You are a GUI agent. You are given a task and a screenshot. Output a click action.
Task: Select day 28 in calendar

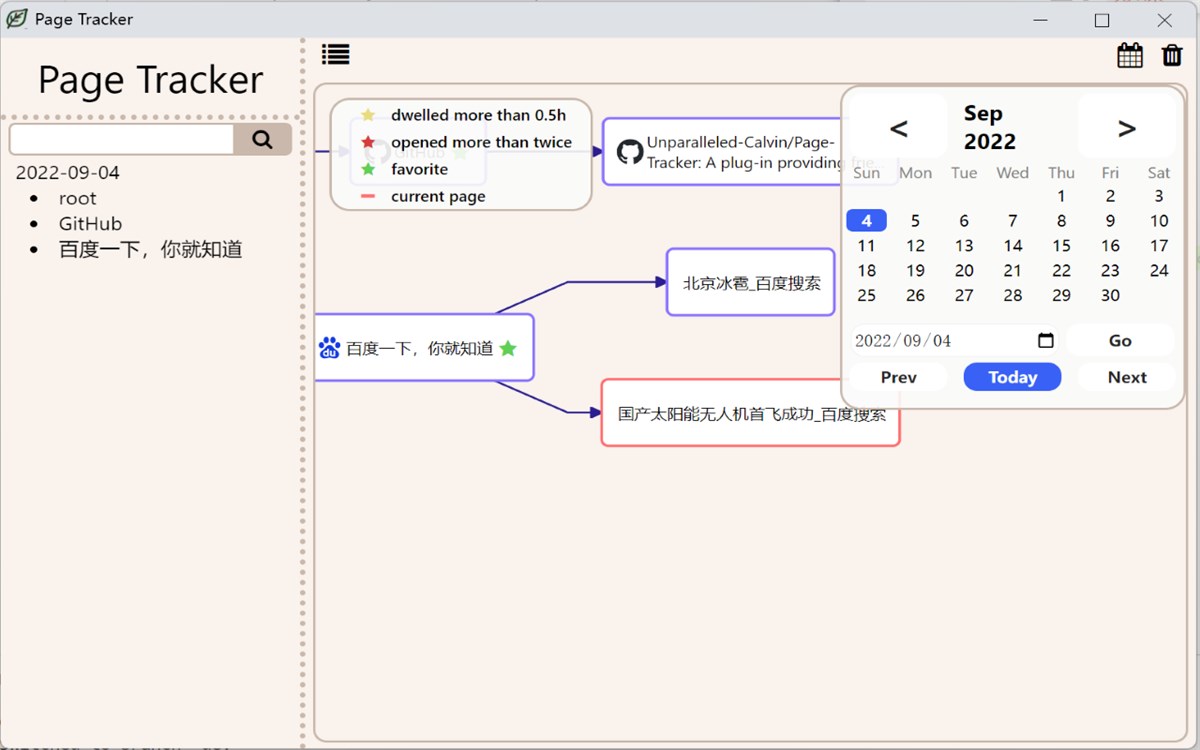pyautogui.click(x=1013, y=296)
